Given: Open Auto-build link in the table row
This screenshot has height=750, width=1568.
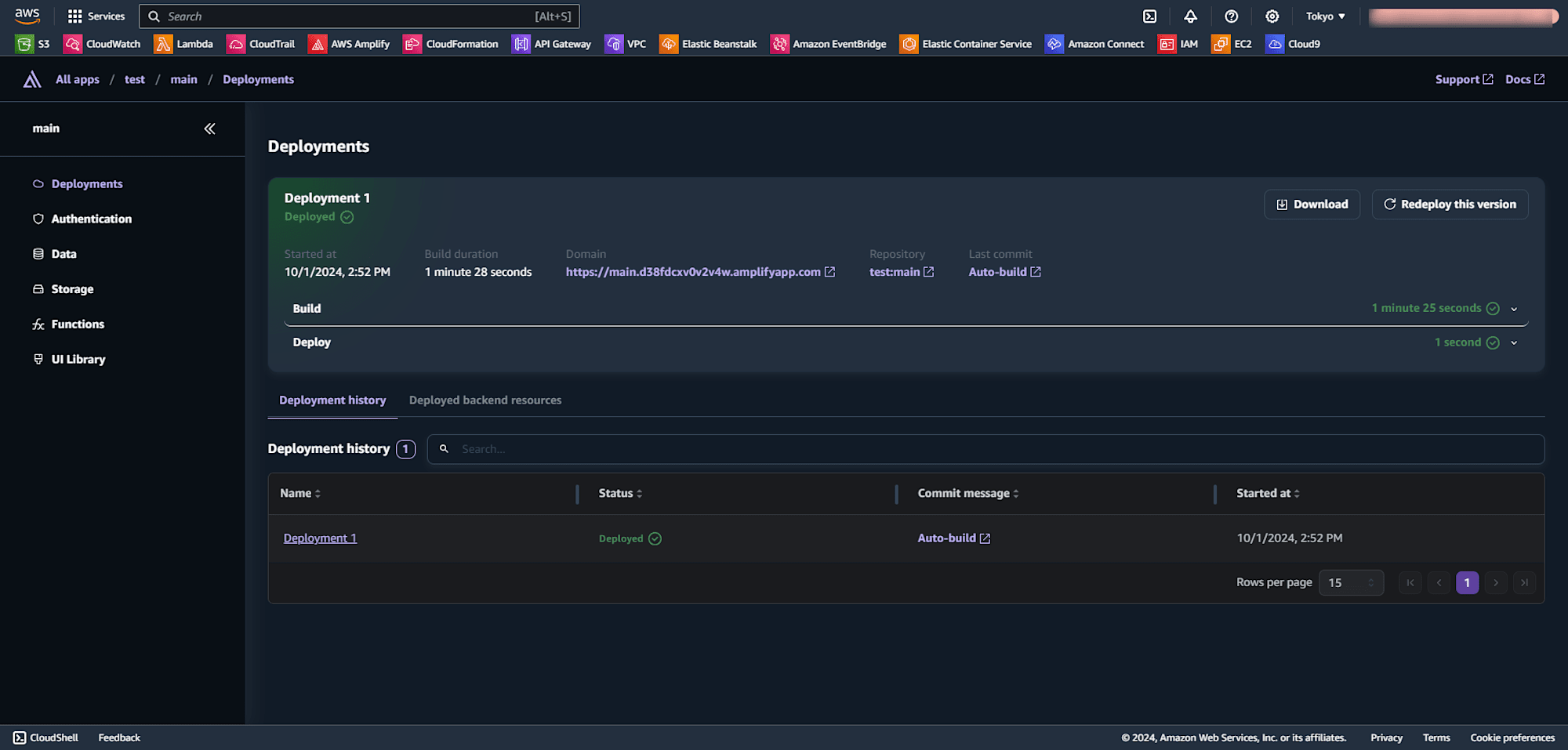Looking at the screenshot, I should point(953,538).
